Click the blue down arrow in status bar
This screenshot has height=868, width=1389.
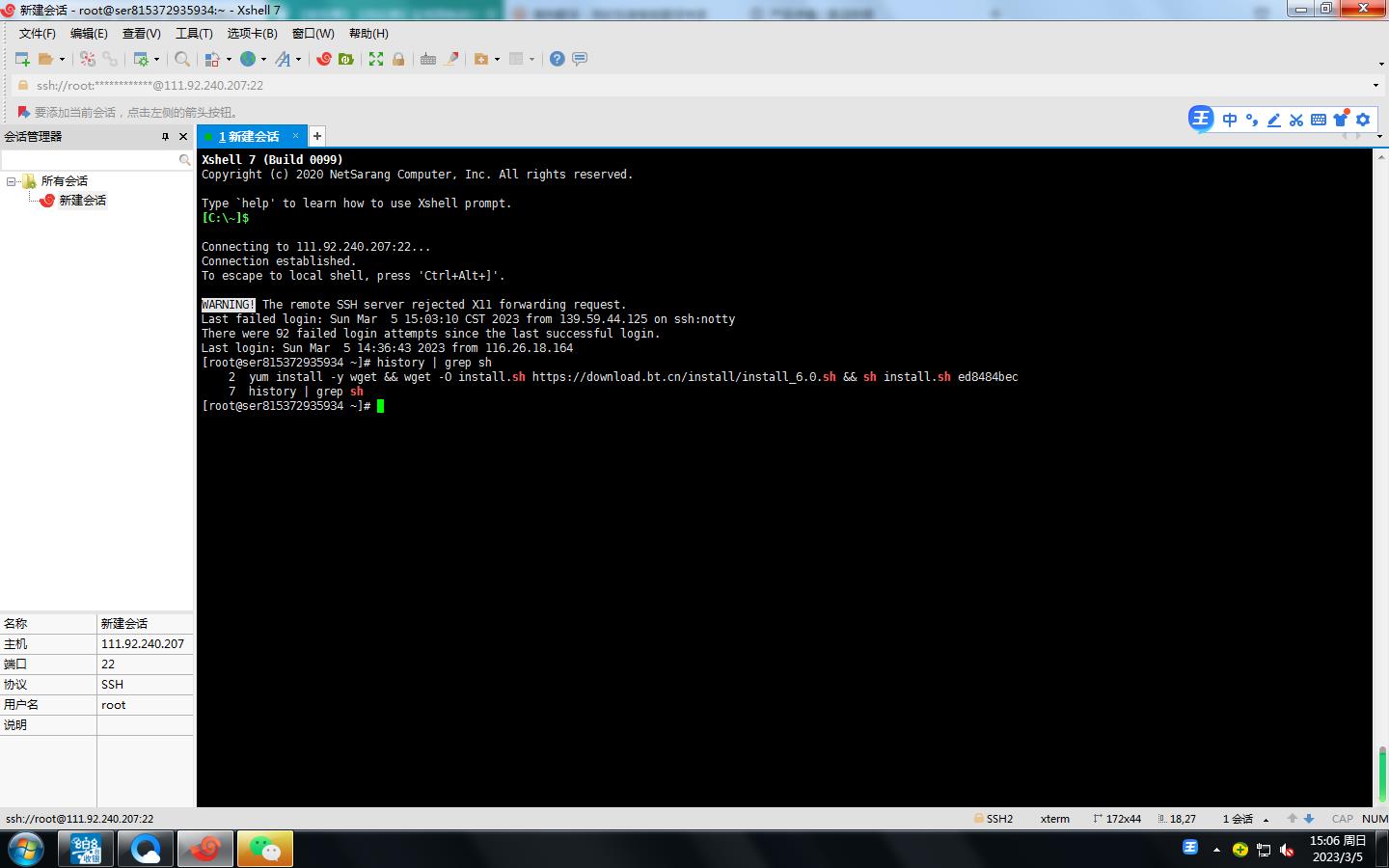1309,819
